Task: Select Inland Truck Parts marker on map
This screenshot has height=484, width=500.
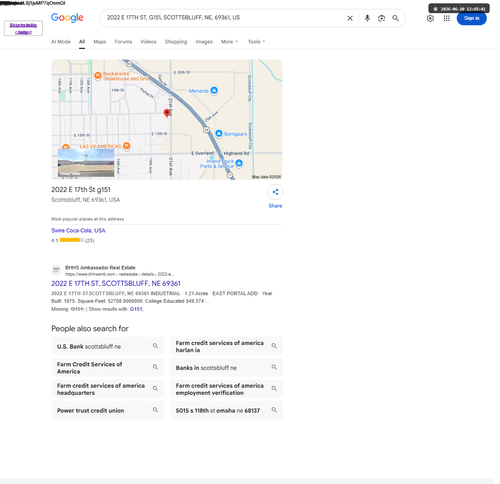Action: [239, 163]
